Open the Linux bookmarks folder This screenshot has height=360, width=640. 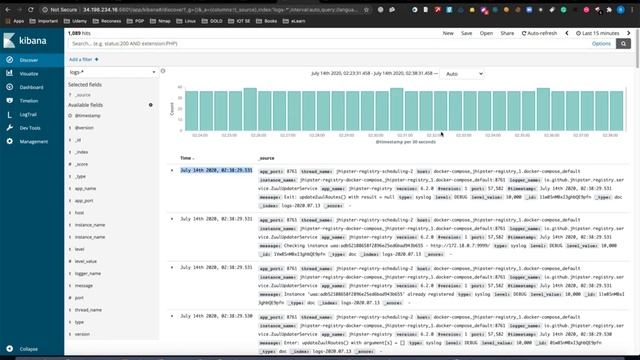tap(186, 21)
